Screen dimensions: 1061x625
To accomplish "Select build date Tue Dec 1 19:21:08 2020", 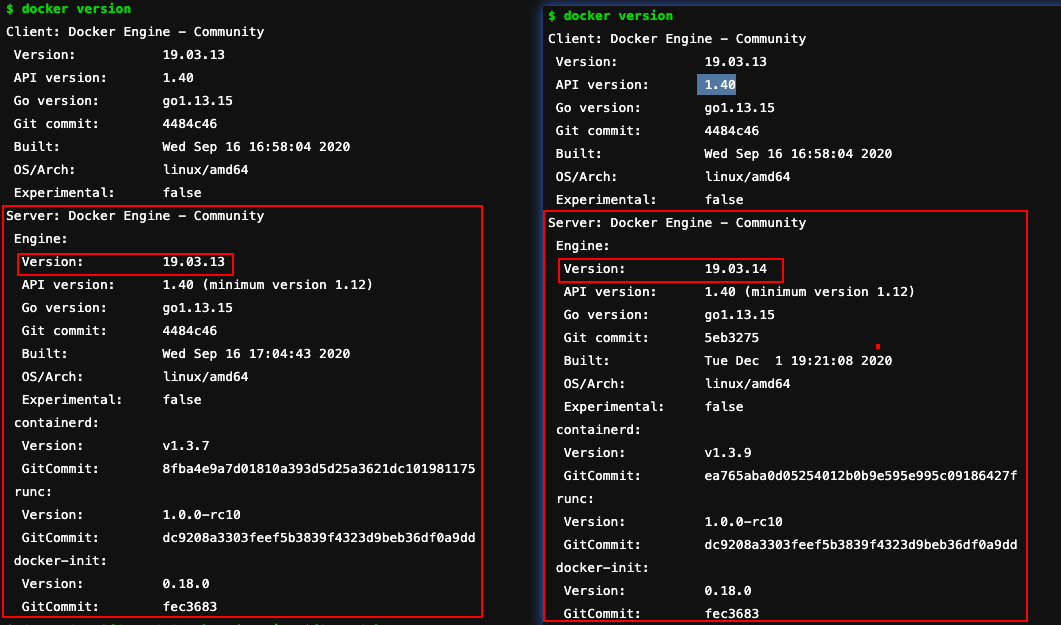I will (798, 361).
